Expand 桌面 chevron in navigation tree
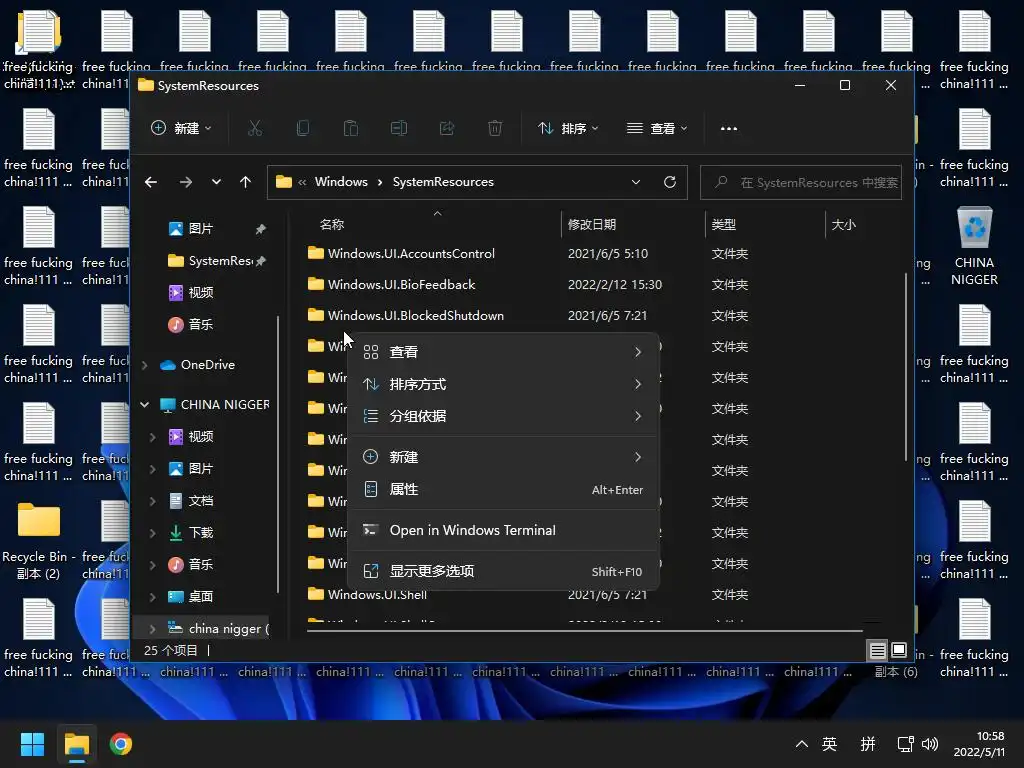Screen dimensions: 1024x768 (153, 597)
